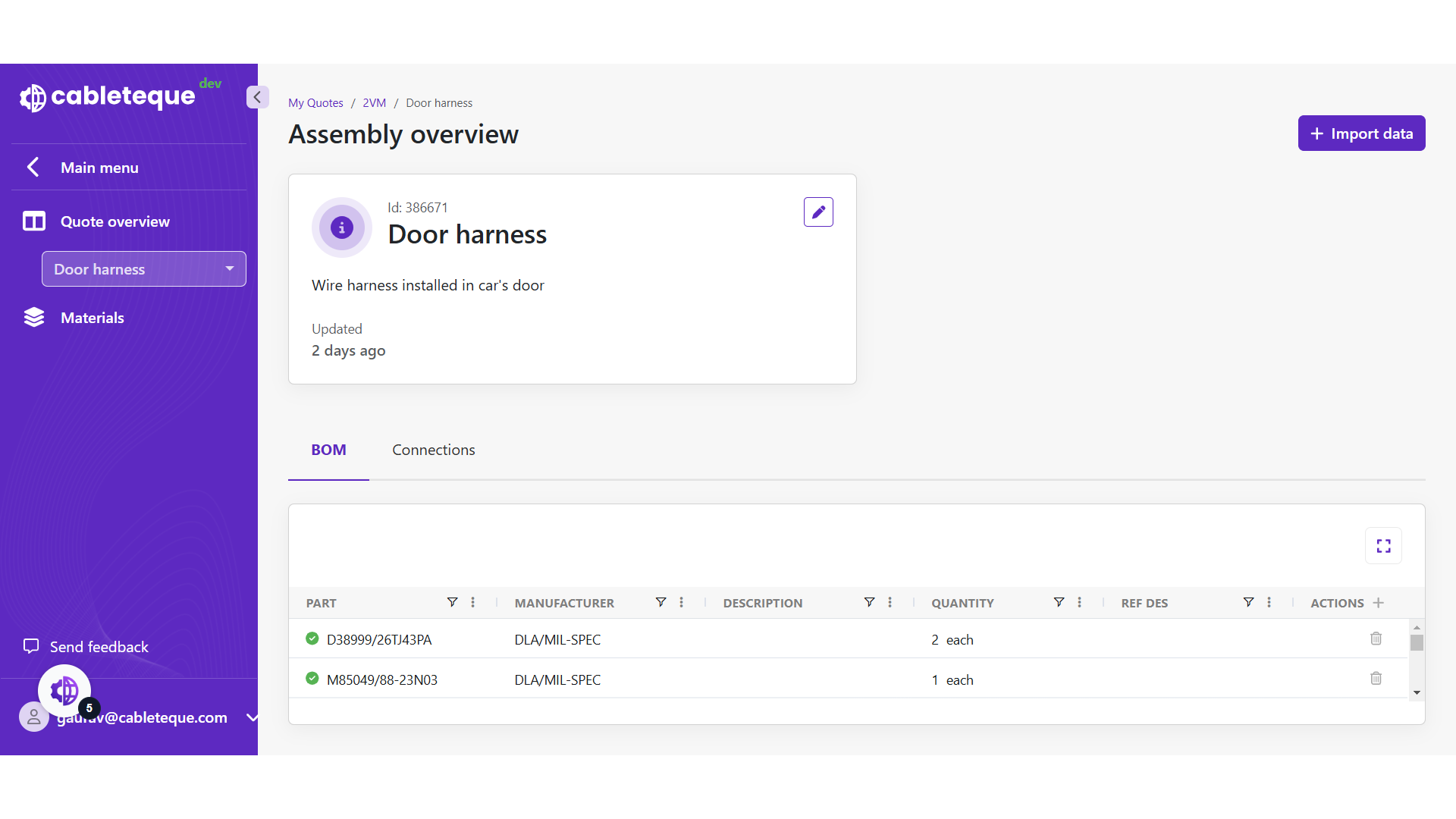Image resolution: width=1456 pixels, height=819 pixels.
Task: Open three-dot menu for DESCRIPTION column
Action: point(890,602)
